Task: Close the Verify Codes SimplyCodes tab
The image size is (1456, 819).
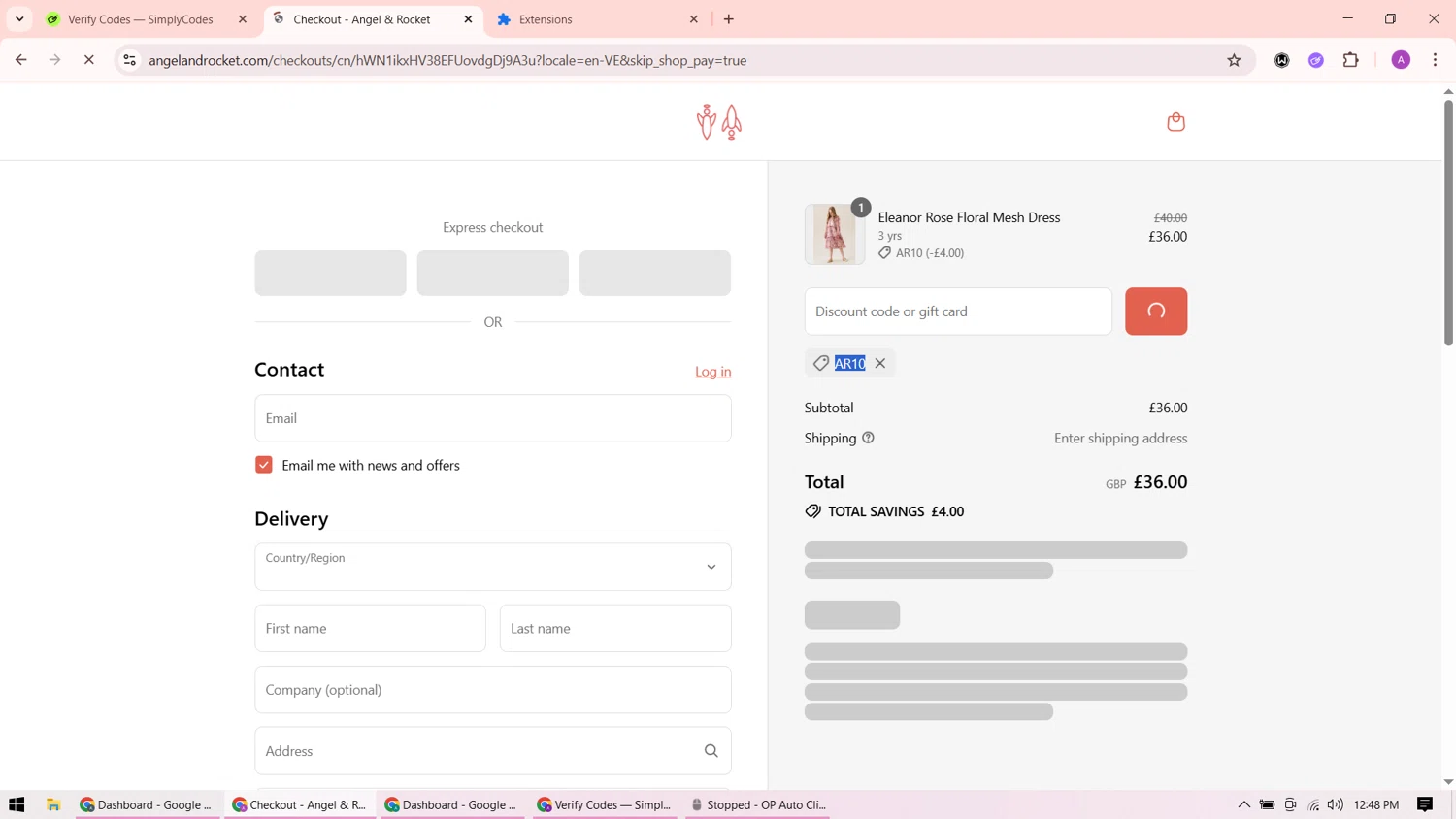Action: tap(243, 19)
